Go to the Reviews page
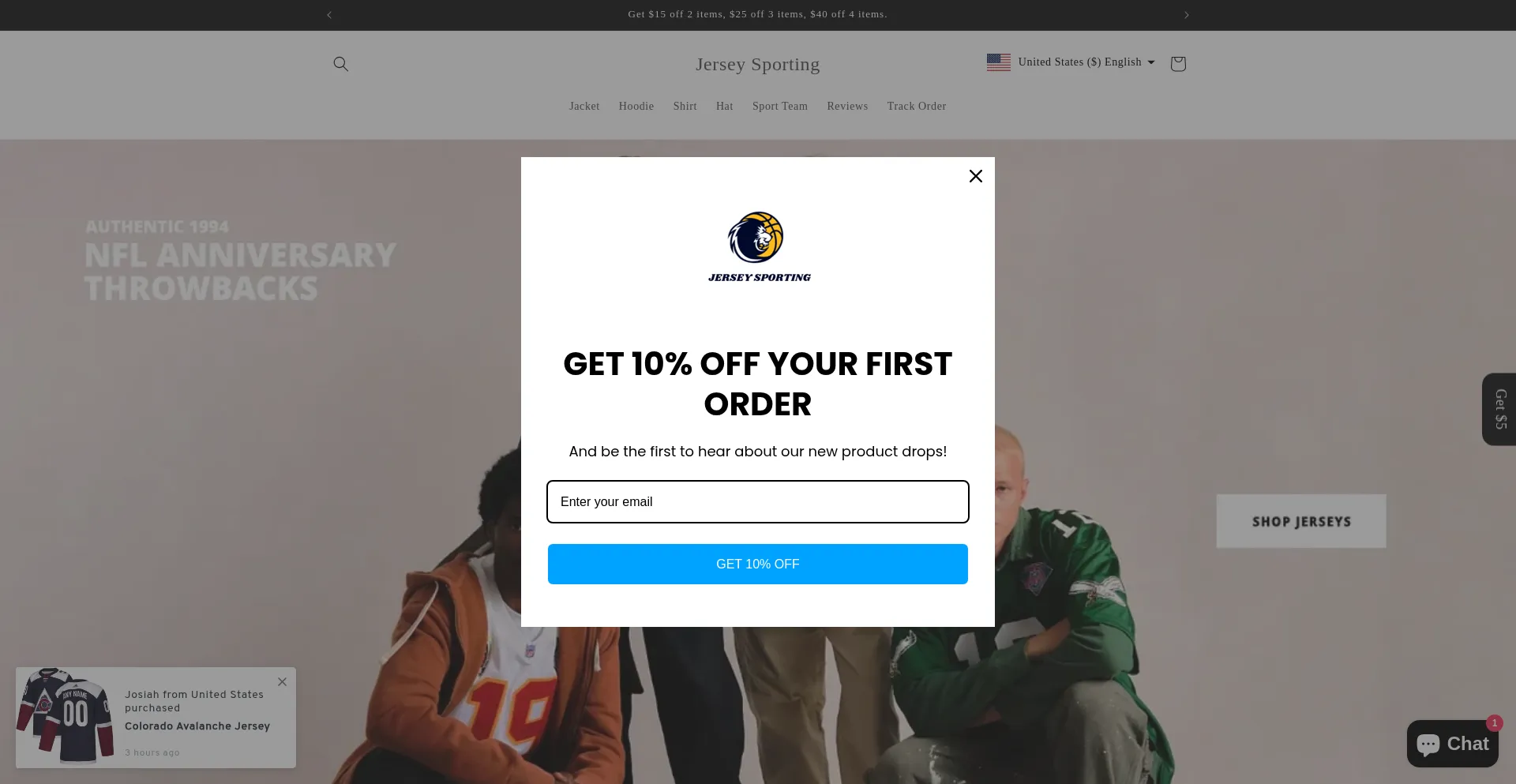 (847, 107)
